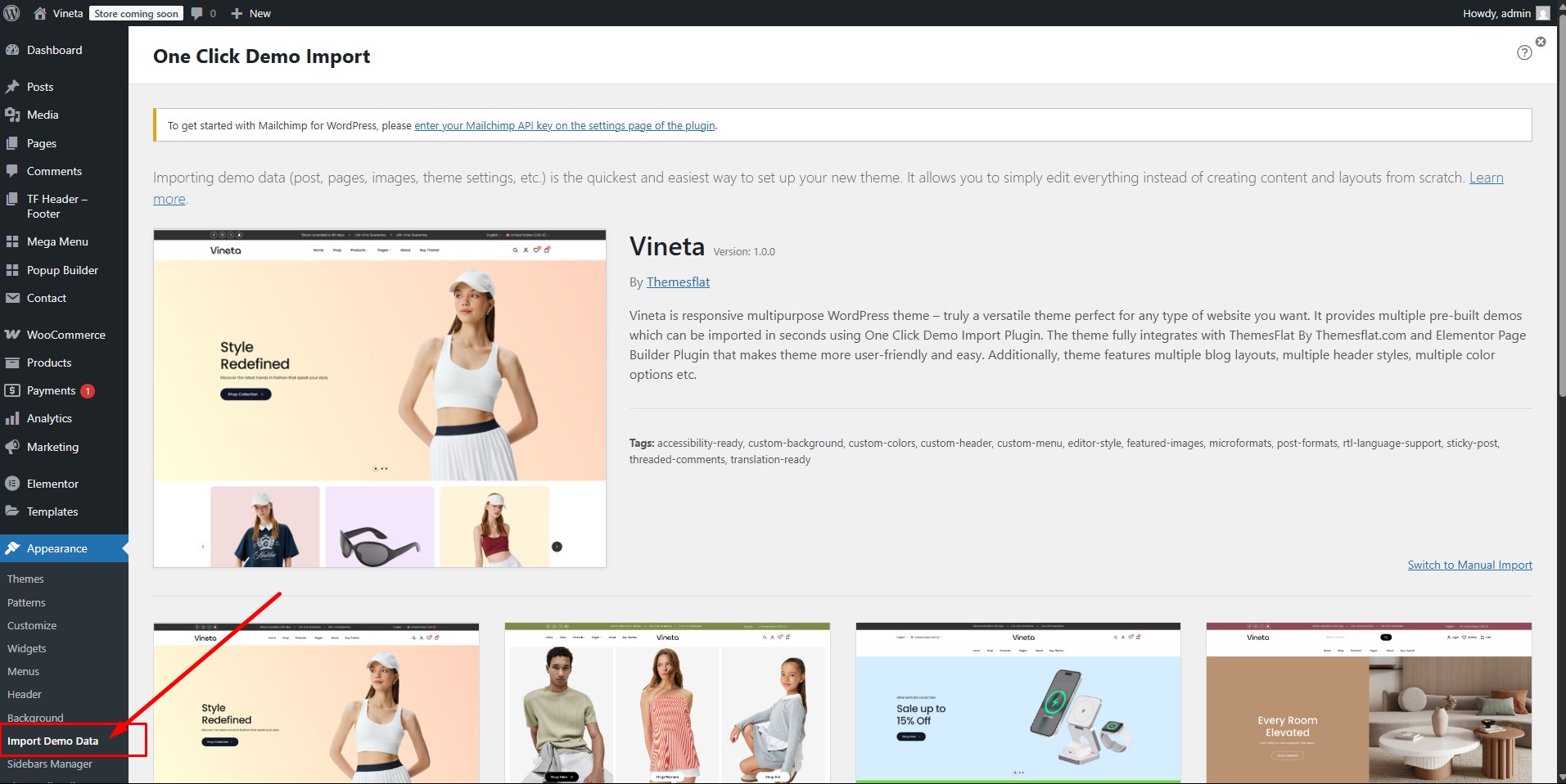
Task: Click the One Click Demo Import heading
Action: [x=261, y=56]
